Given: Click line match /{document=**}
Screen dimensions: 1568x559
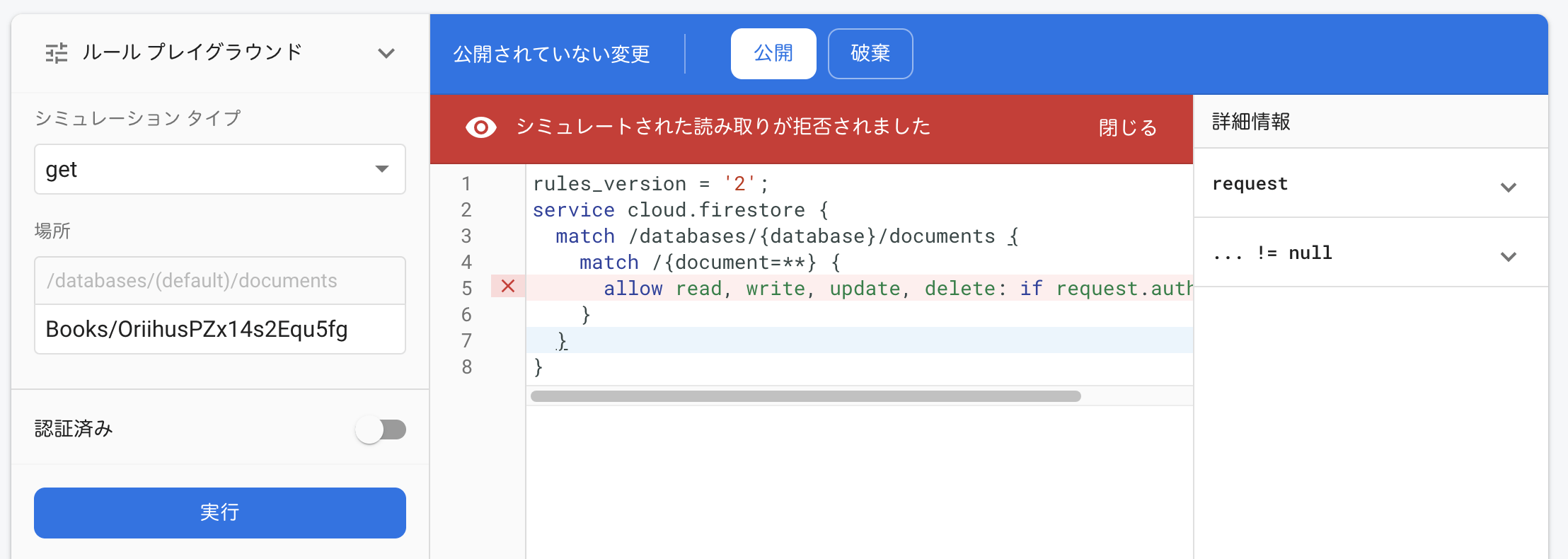Looking at the screenshot, I should tap(710, 263).
